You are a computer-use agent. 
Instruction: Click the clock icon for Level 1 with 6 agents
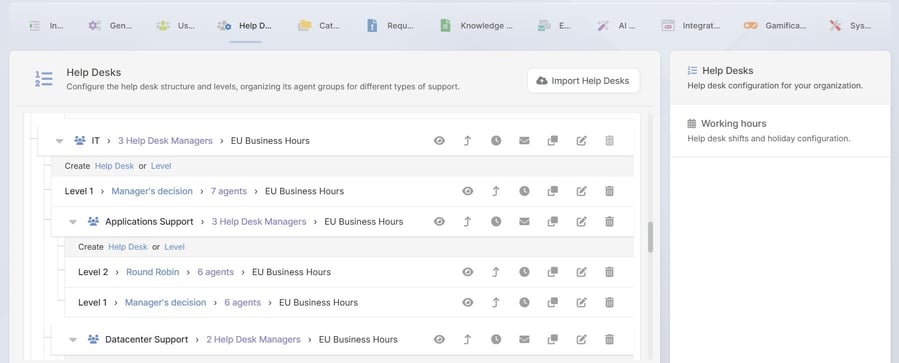coord(524,302)
